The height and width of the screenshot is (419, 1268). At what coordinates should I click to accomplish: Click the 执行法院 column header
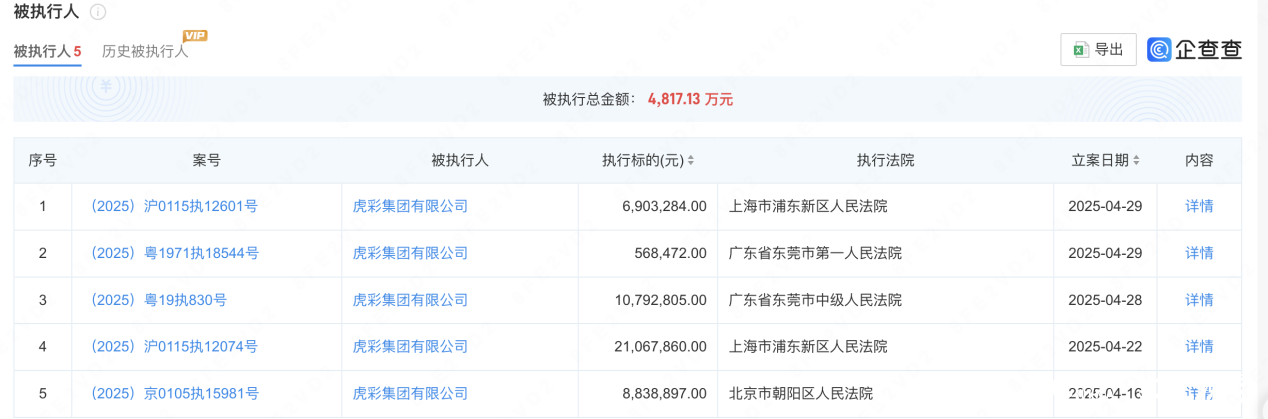coord(885,160)
